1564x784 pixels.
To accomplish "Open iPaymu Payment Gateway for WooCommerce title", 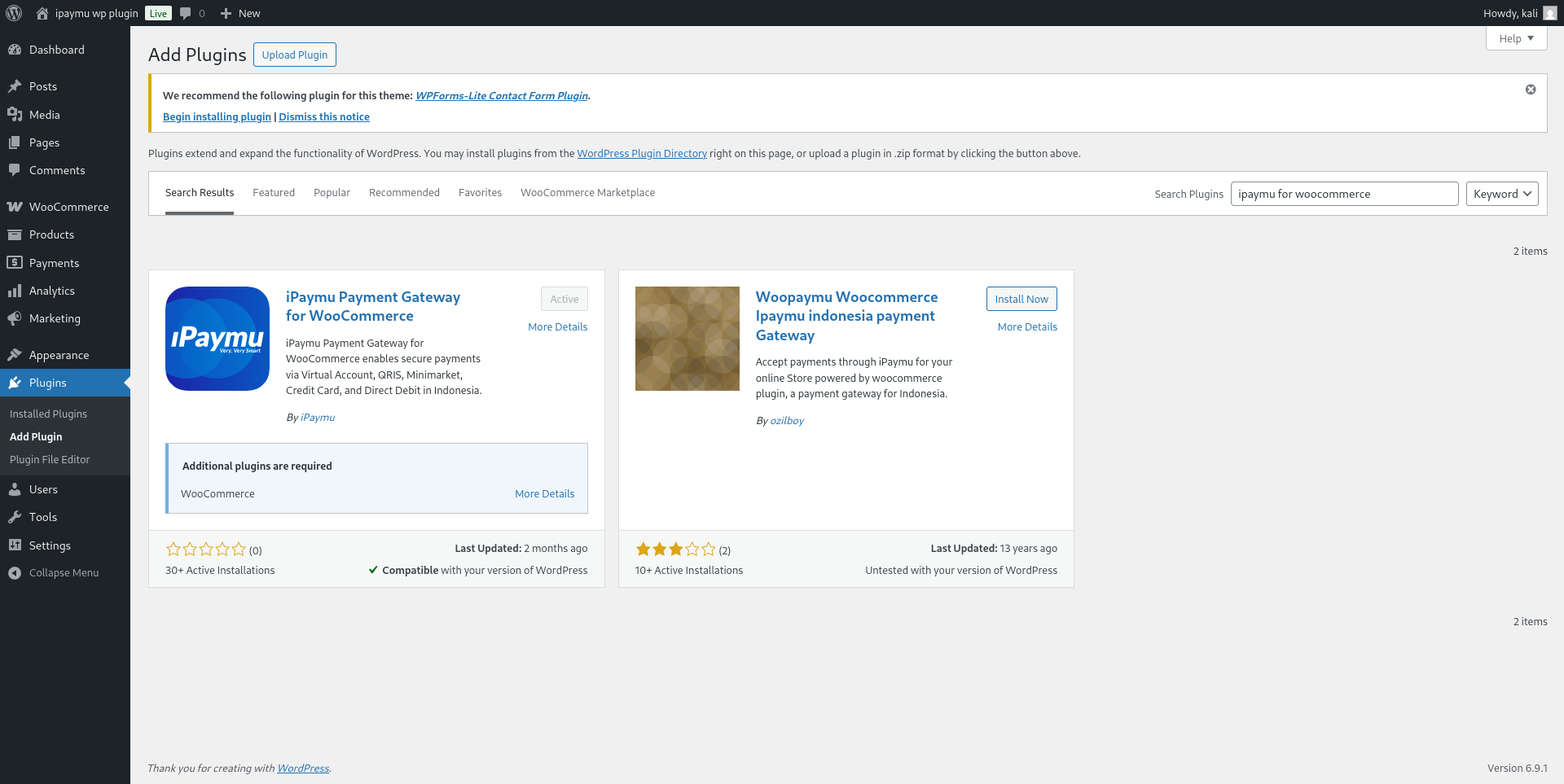I will 373,306.
